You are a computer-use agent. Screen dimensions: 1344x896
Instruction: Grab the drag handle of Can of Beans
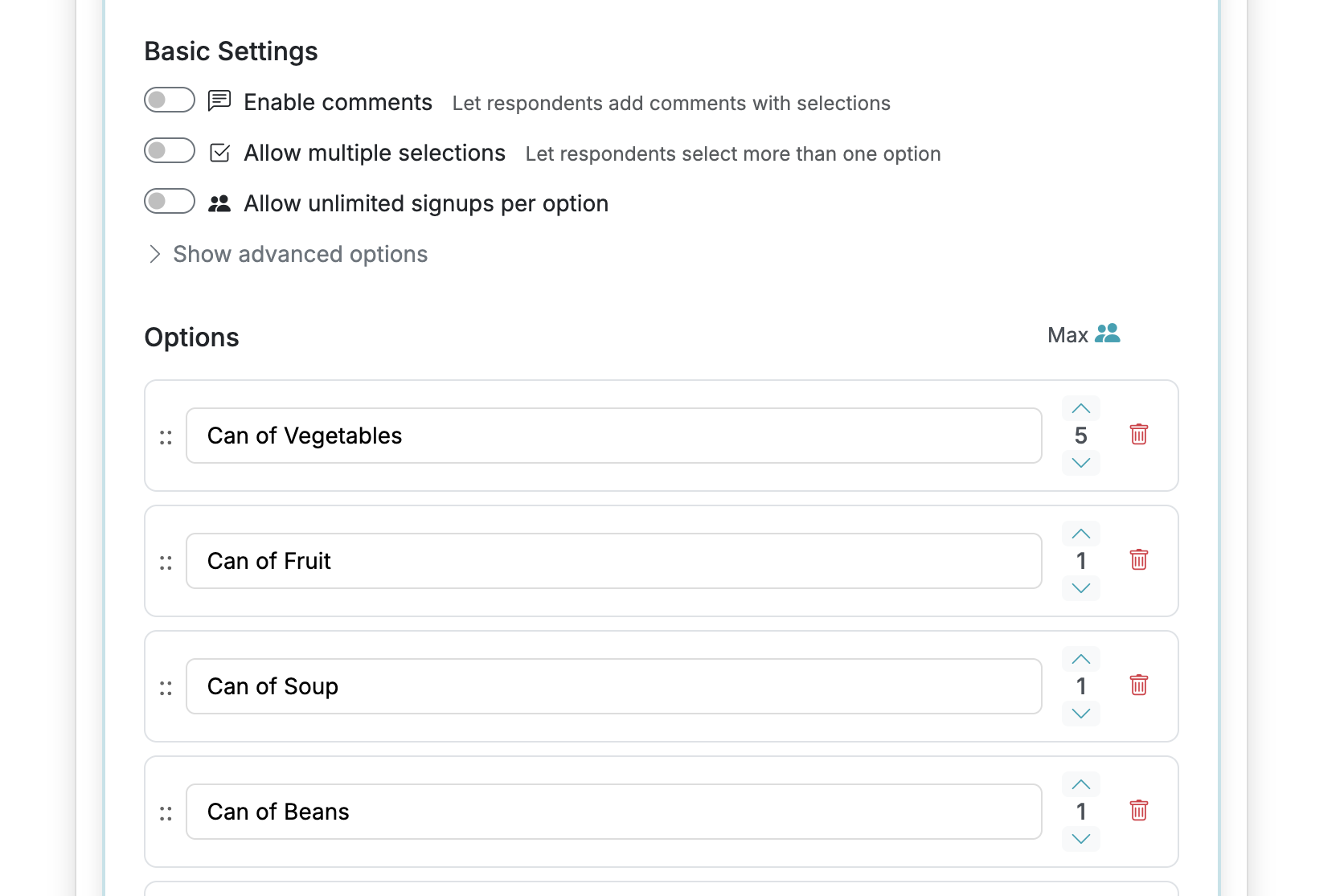pos(166,812)
